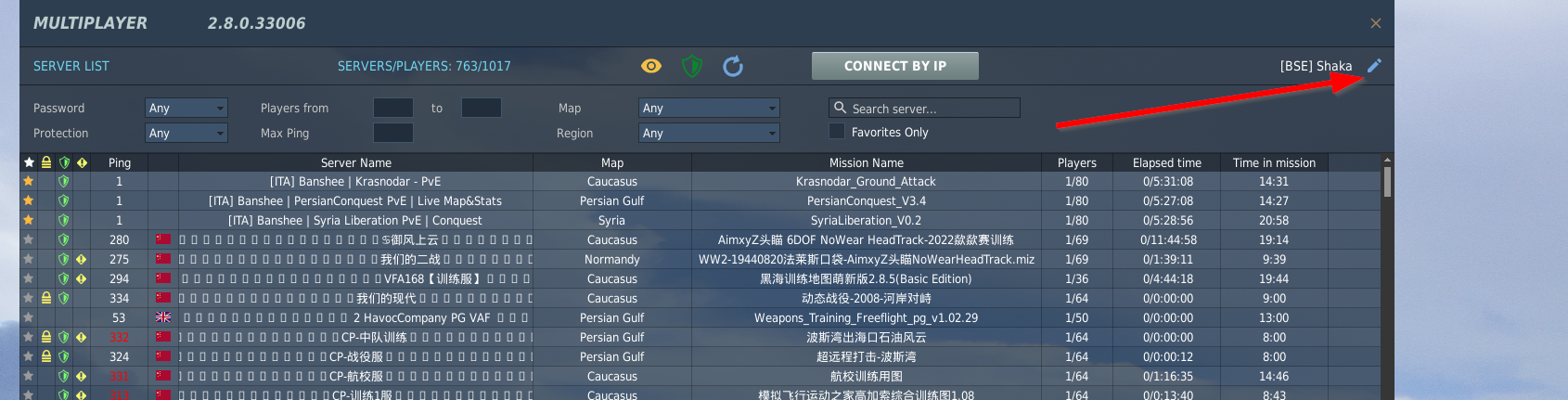
Task: Open the Protection filter dropdown
Action: pos(186,133)
